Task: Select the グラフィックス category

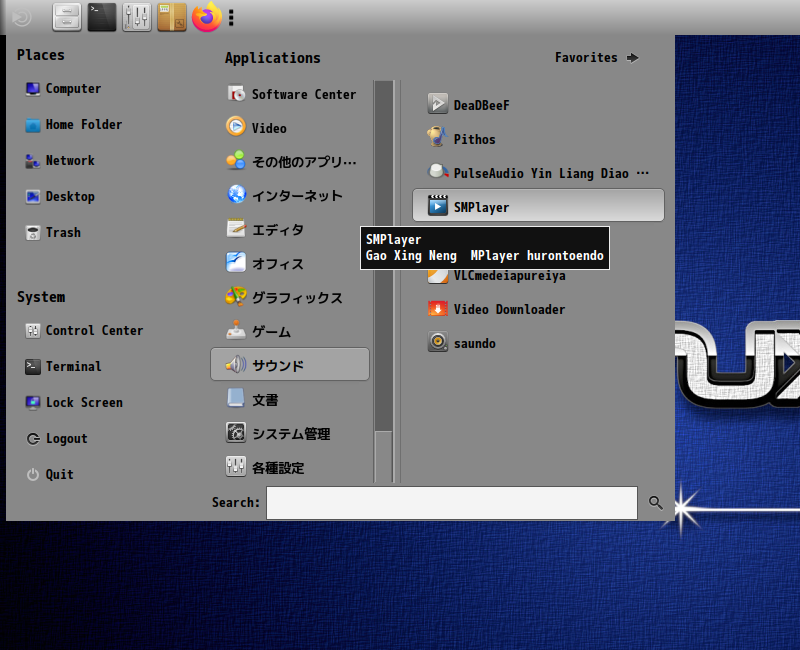Action: pos(290,297)
